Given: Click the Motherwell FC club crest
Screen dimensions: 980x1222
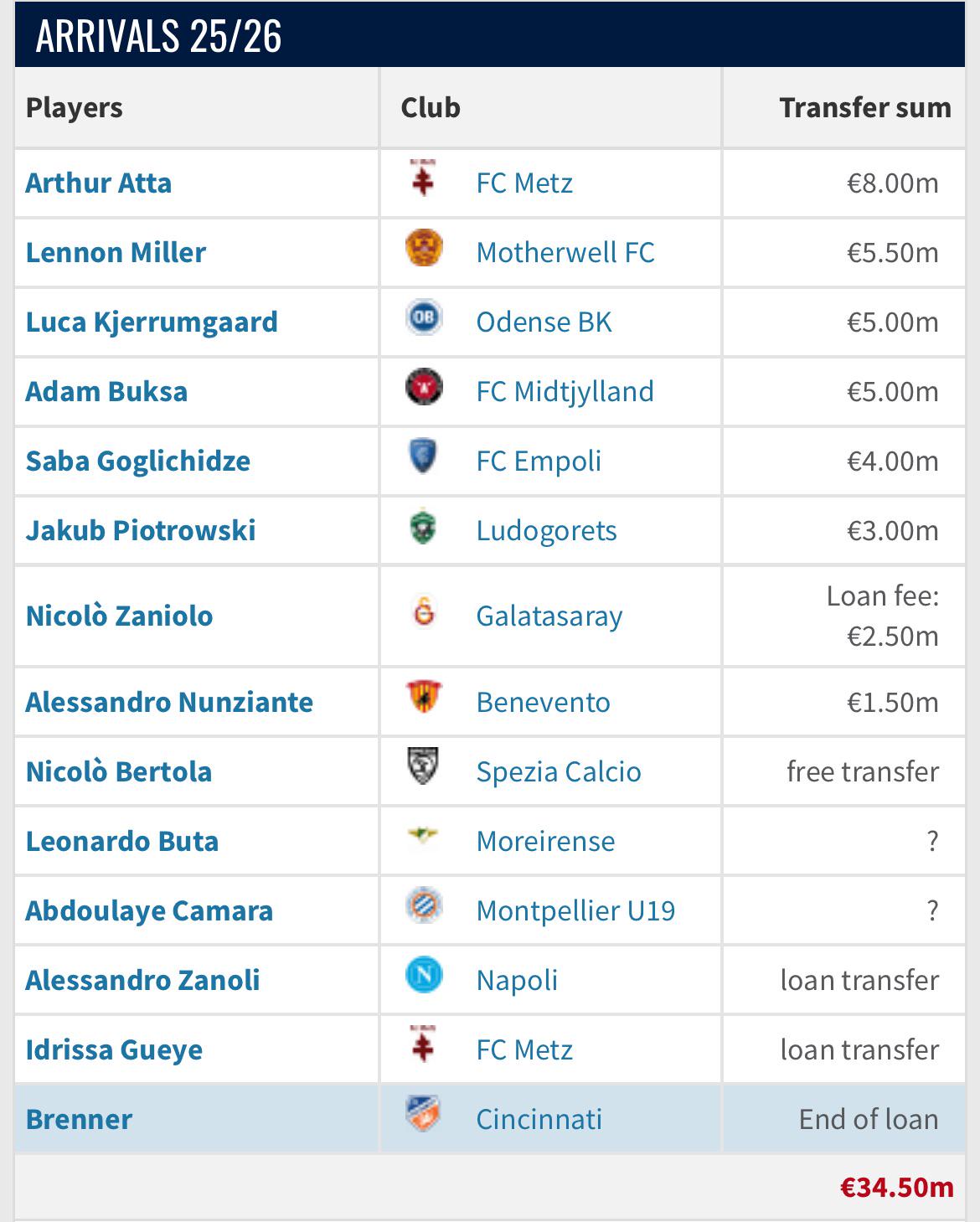Looking at the screenshot, I should click(424, 249).
